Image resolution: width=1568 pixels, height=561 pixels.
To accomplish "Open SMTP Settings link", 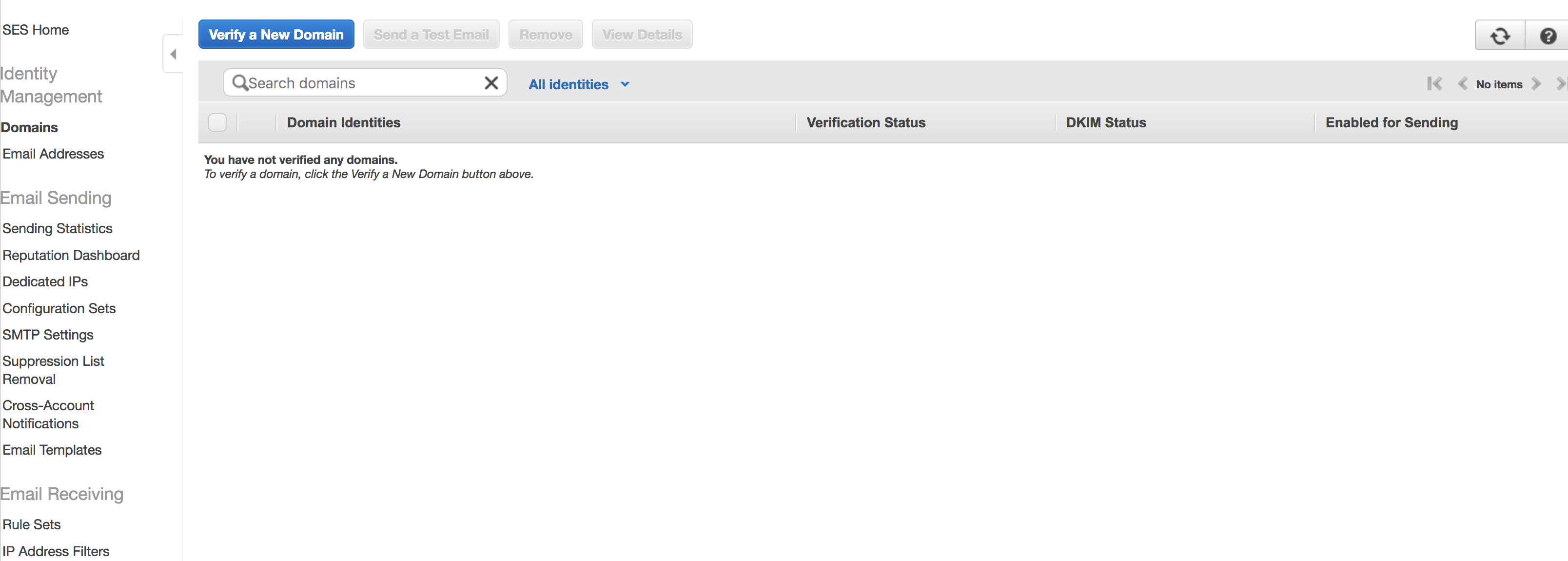I will (x=47, y=335).
